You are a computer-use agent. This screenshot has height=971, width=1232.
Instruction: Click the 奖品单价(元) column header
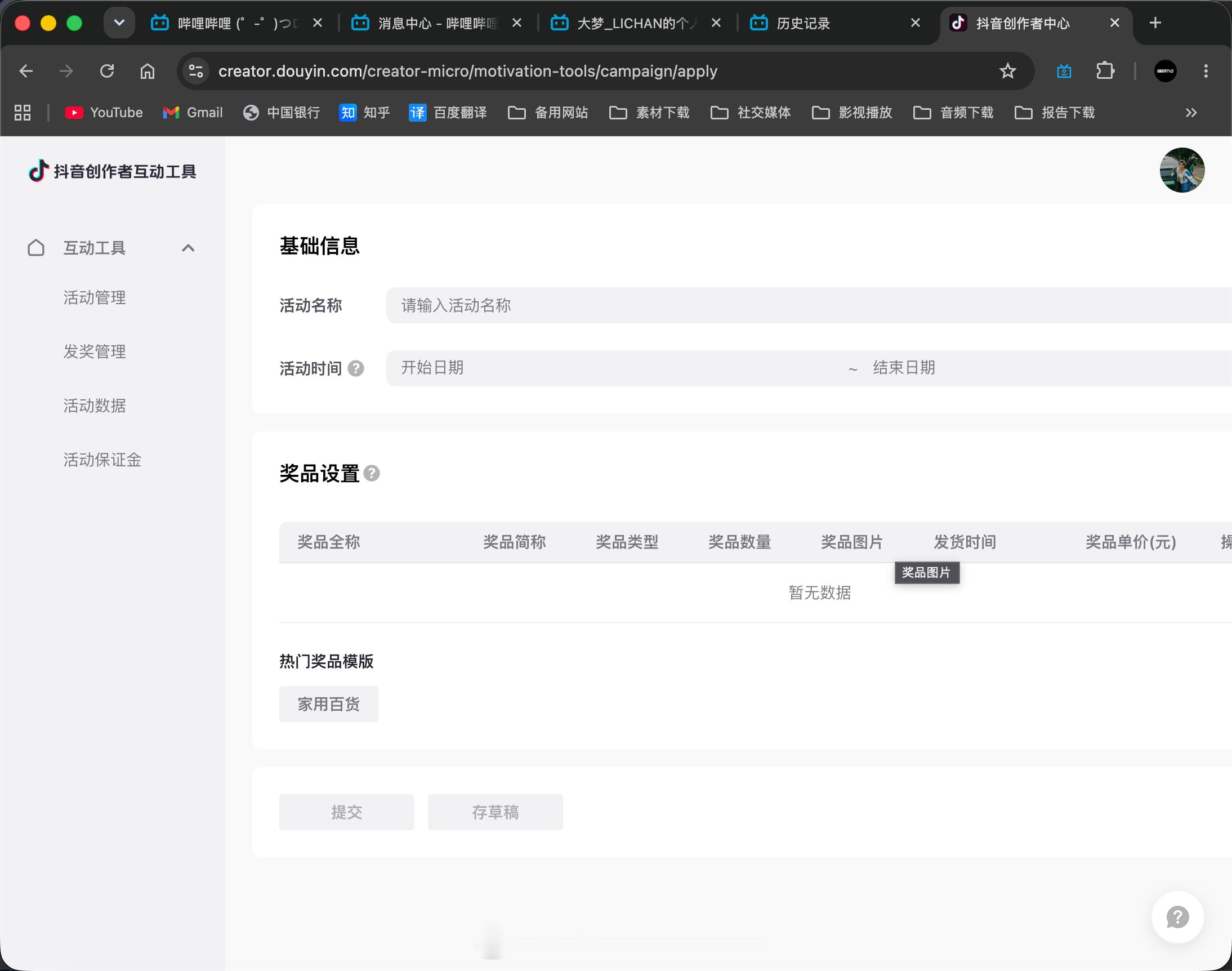point(1131,542)
